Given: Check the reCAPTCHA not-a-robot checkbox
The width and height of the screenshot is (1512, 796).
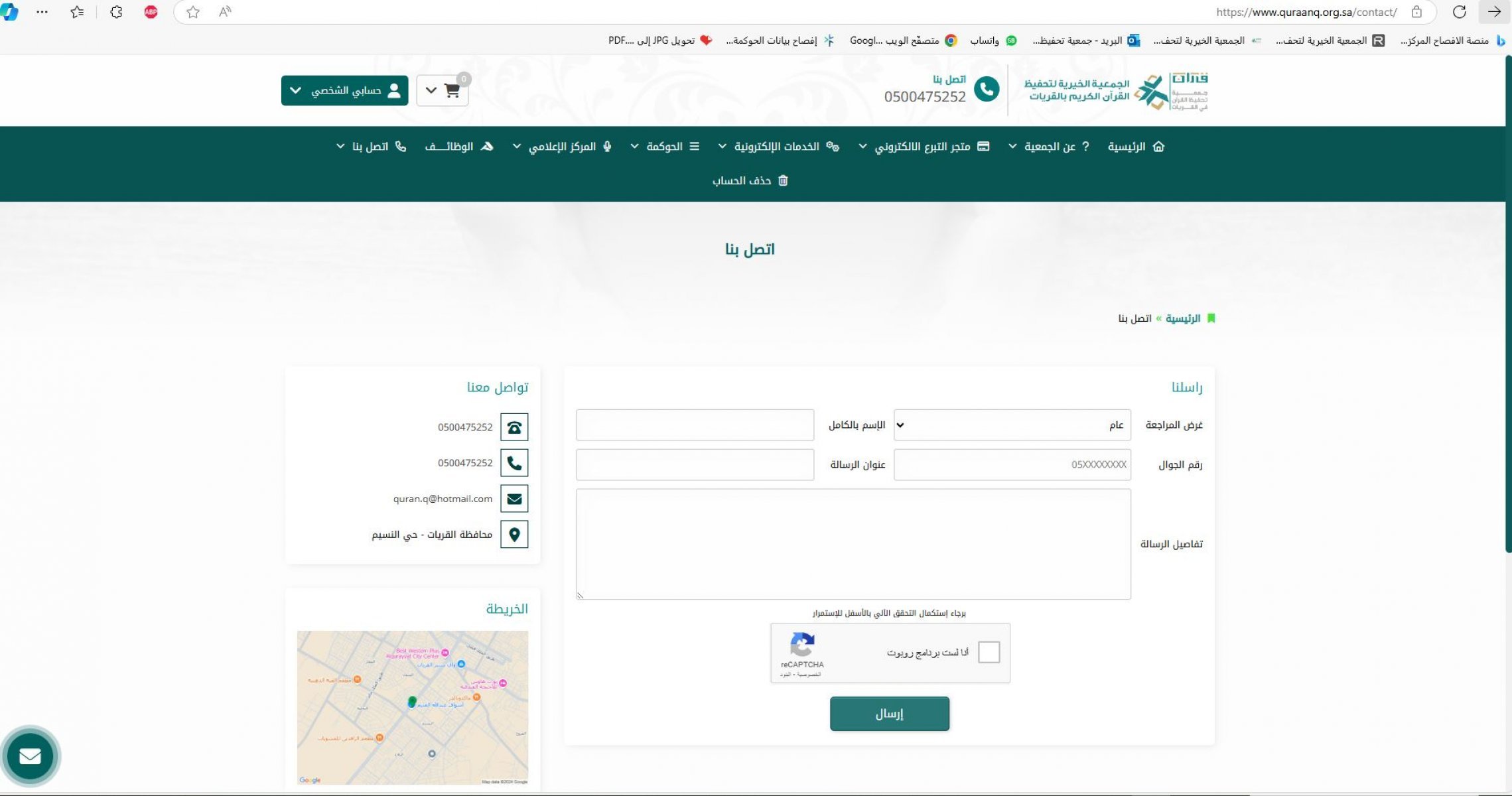Looking at the screenshot, I should pyautogui.click(x=989, y=652).
